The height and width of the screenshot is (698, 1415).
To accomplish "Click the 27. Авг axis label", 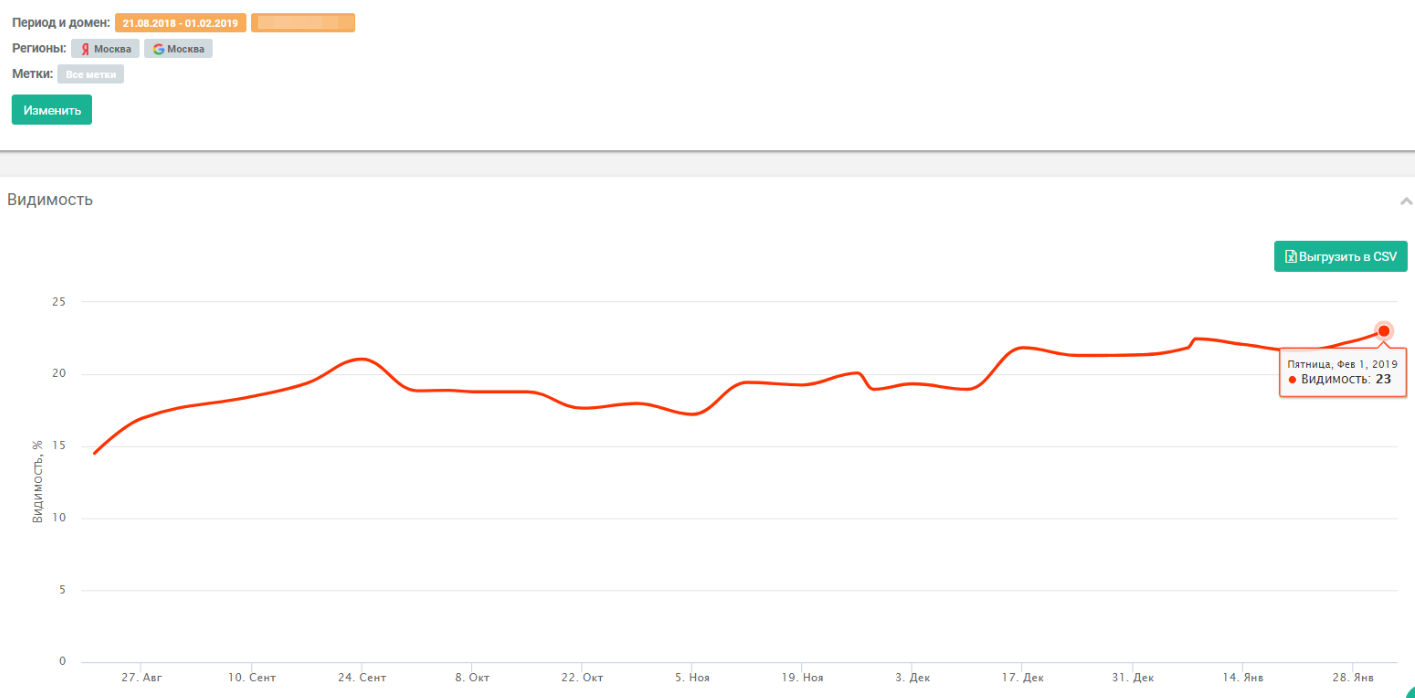I will pyautogui.click(x=141, y=678).
